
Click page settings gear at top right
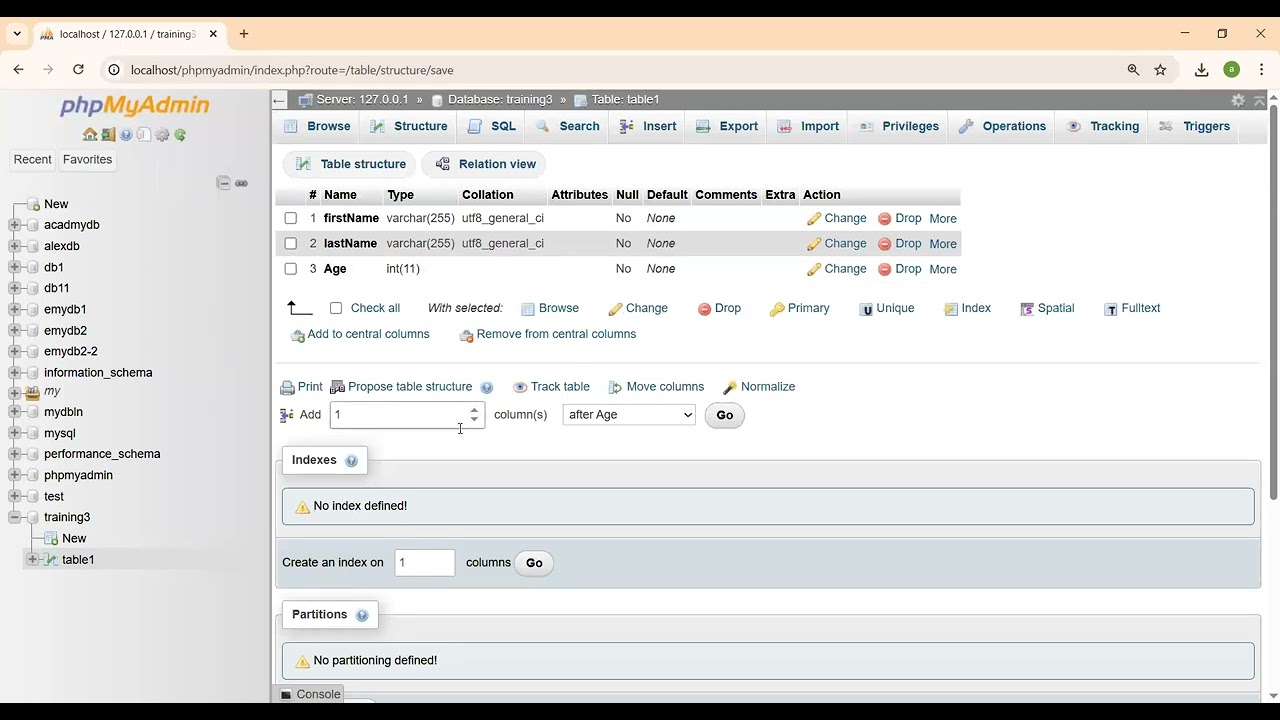[1238, 100]
